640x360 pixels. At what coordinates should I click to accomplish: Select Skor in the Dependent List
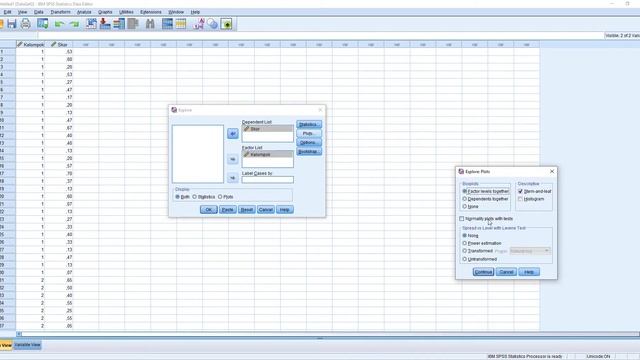tap(267, 129)
